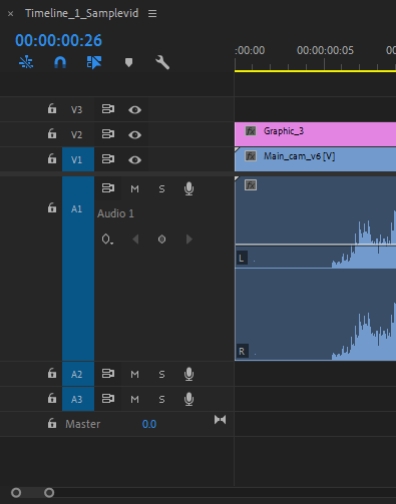Hide track V1 output eye
396x504 pixels.
(135, 160)
